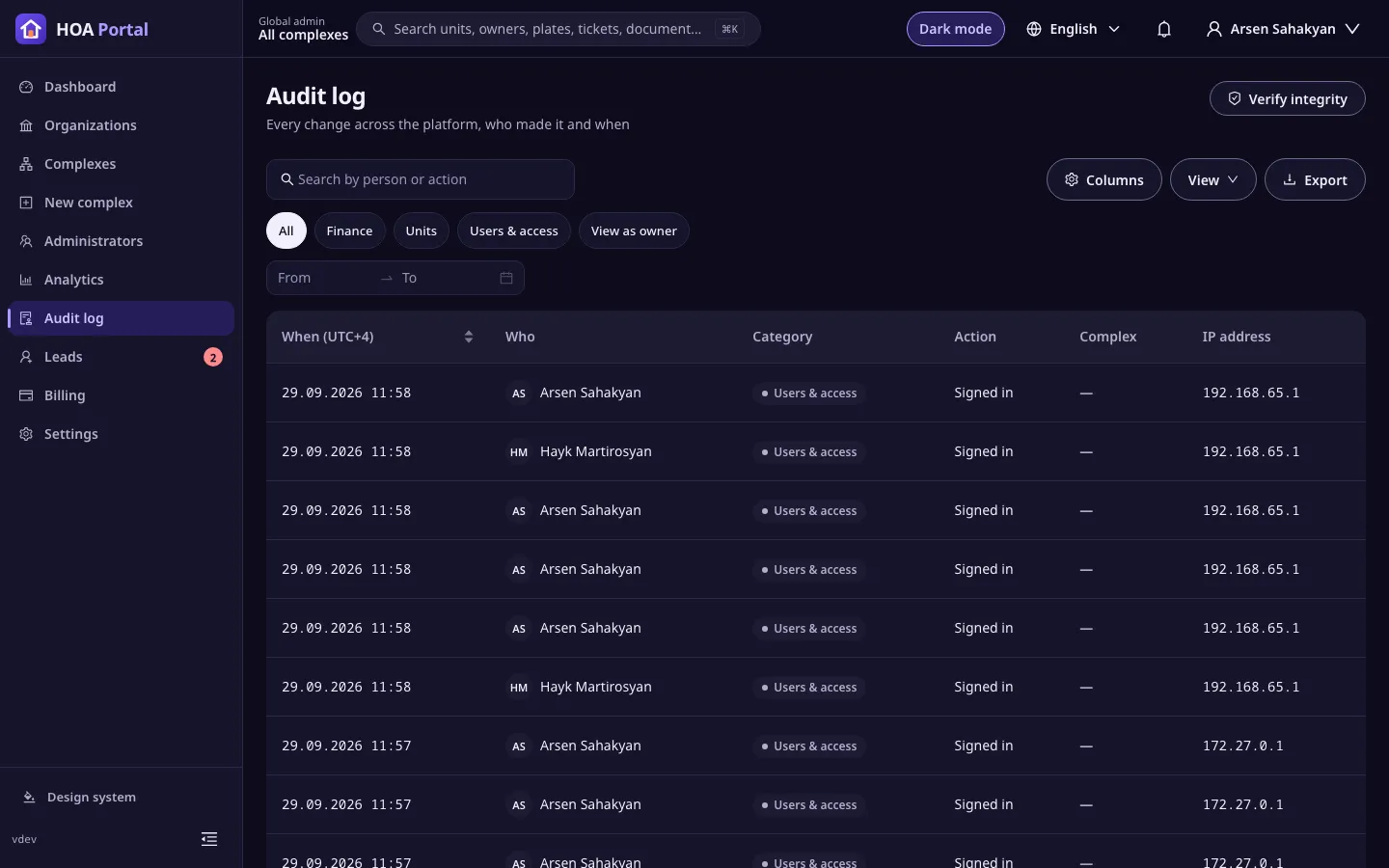Click the calendar icon in date range
The width and height of the screenshot is (1389, 868).
pos(506,278)
